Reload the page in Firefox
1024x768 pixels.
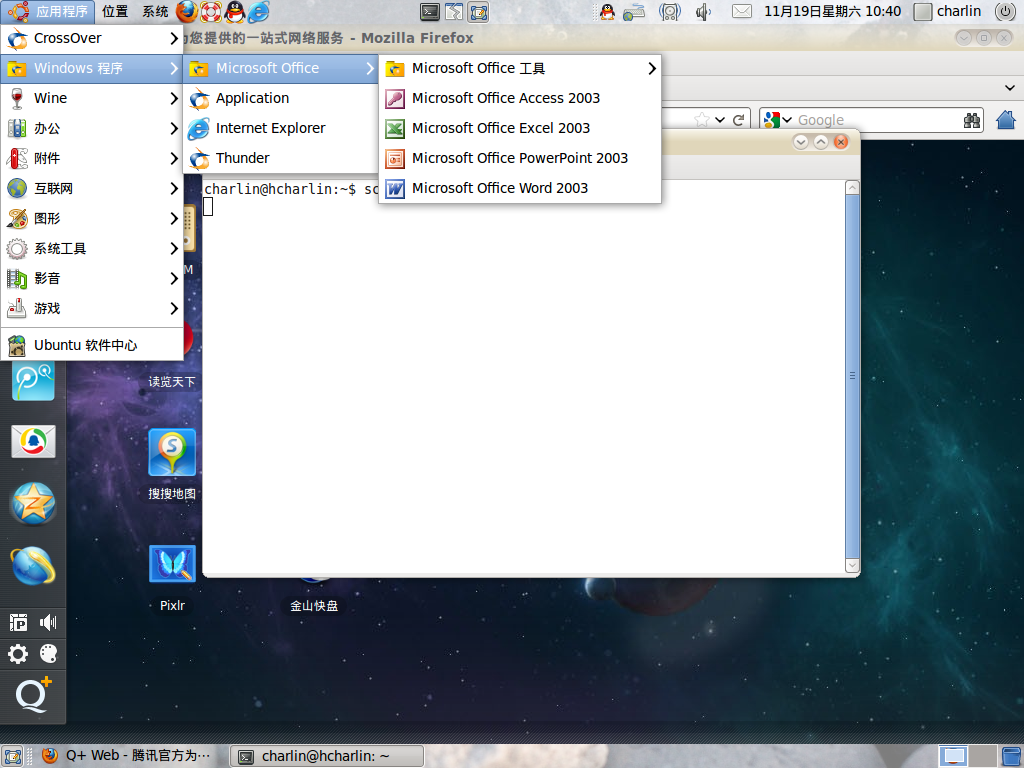pos(739,120)
